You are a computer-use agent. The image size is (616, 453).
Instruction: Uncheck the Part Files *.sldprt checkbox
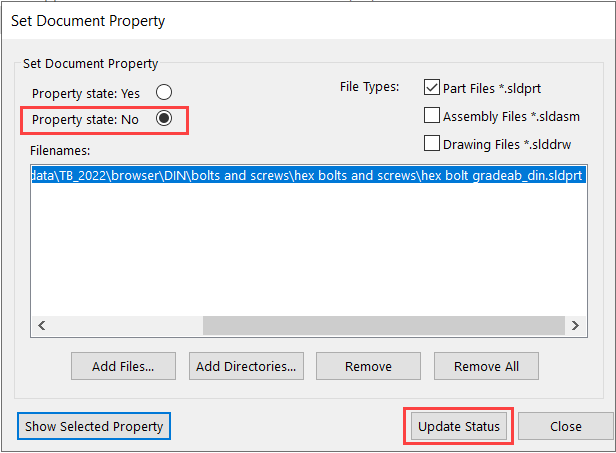(433, 87)
